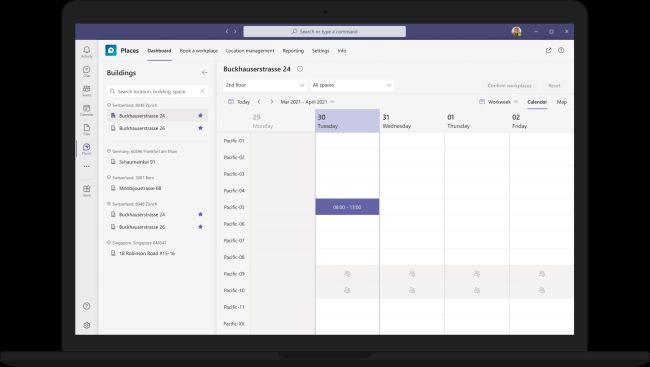
Task: Click the building info icon beside Buckhauserstrasse 24
Action: pos(300,69)
